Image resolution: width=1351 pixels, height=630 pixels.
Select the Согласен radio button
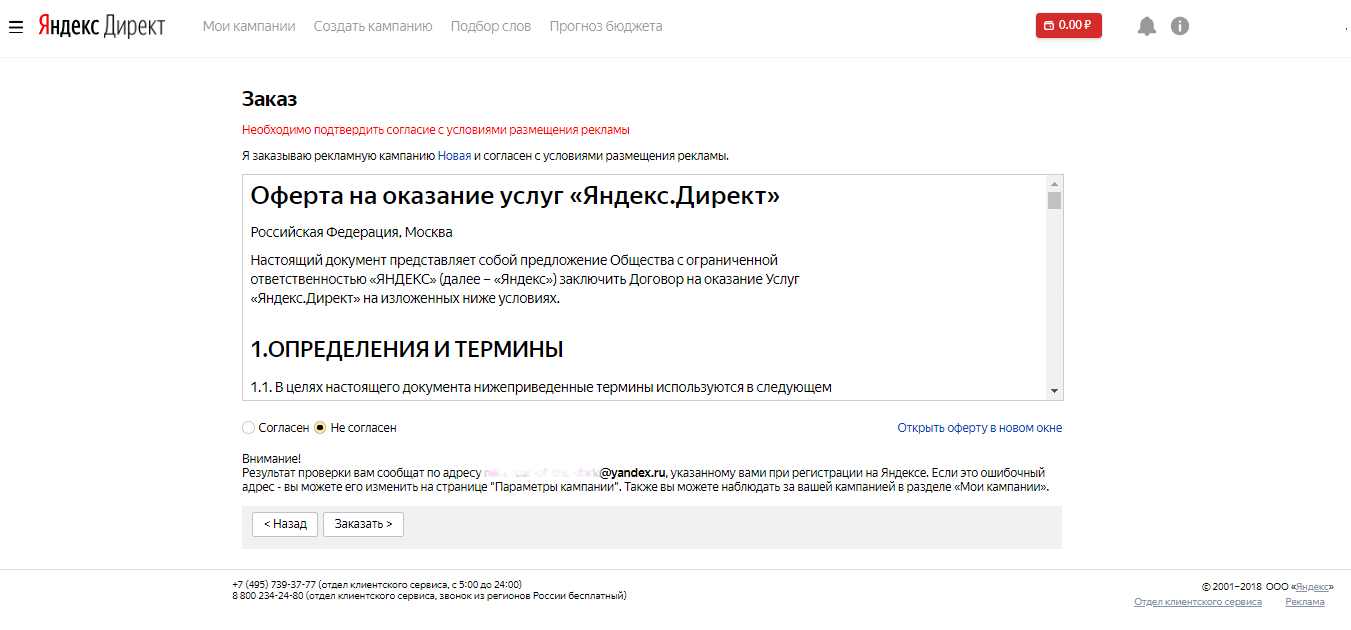(x=249, y=428)
